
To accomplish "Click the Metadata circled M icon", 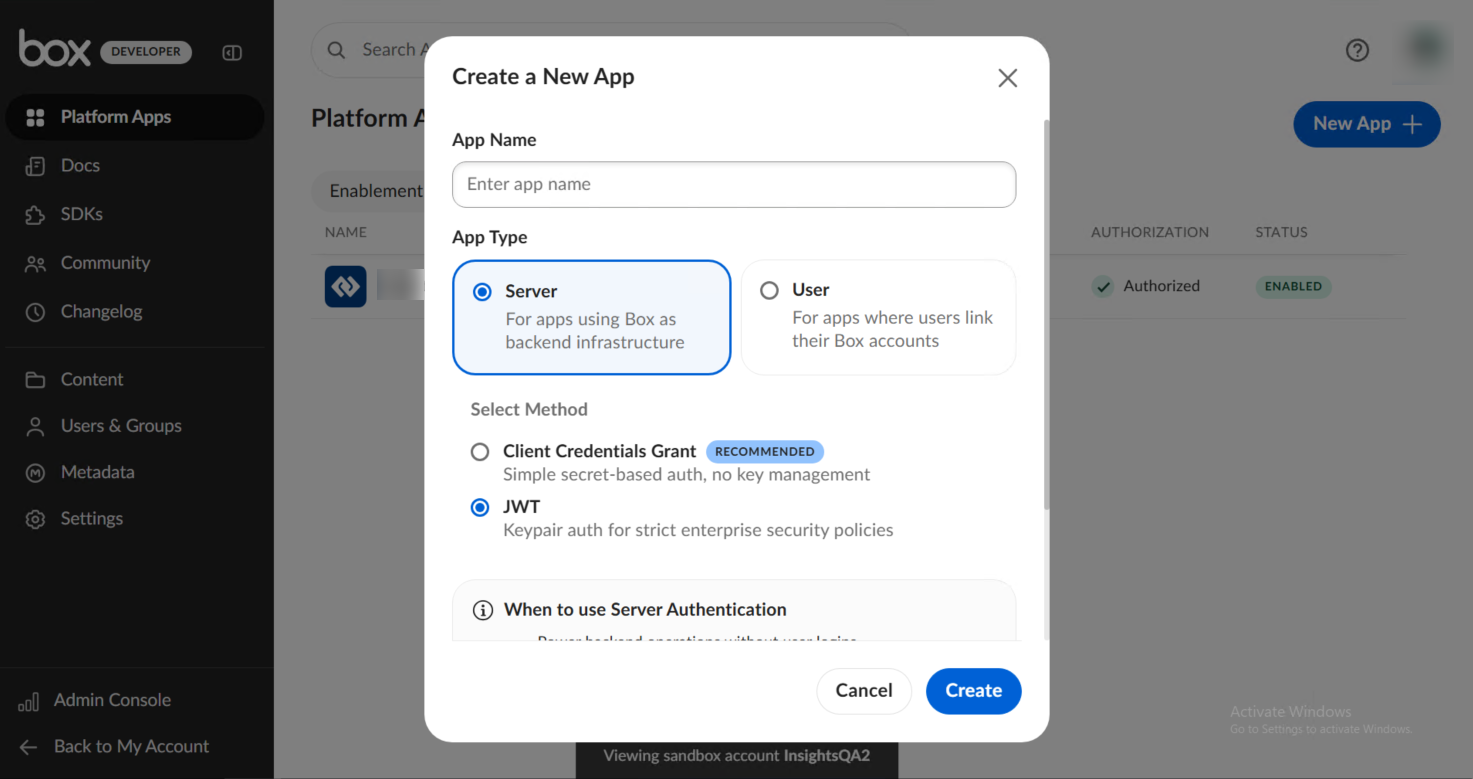I will [36, 472].
